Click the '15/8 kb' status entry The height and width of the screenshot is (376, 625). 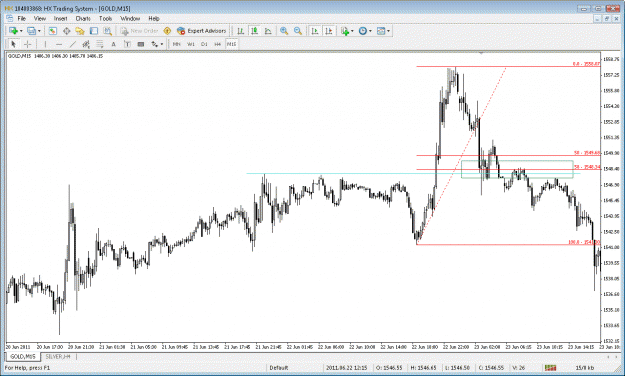585,368
